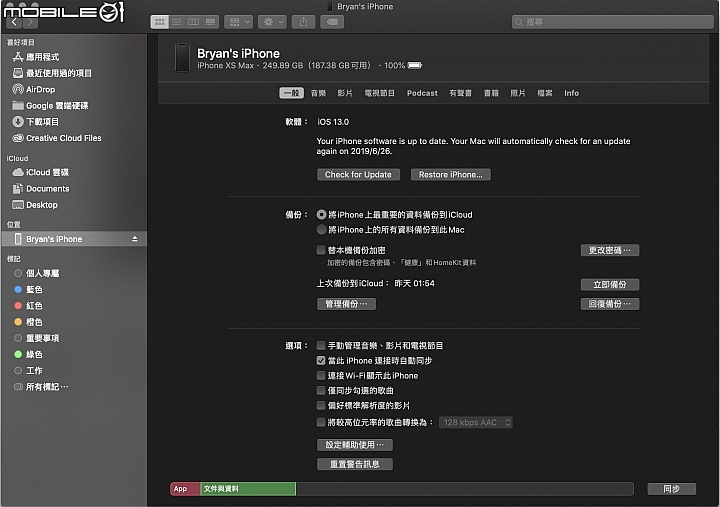The width and height of the screenshot is (720, 507).
Task: Open iCloud 雲碟 in the sidebar
Action: (x=40, y=172)
